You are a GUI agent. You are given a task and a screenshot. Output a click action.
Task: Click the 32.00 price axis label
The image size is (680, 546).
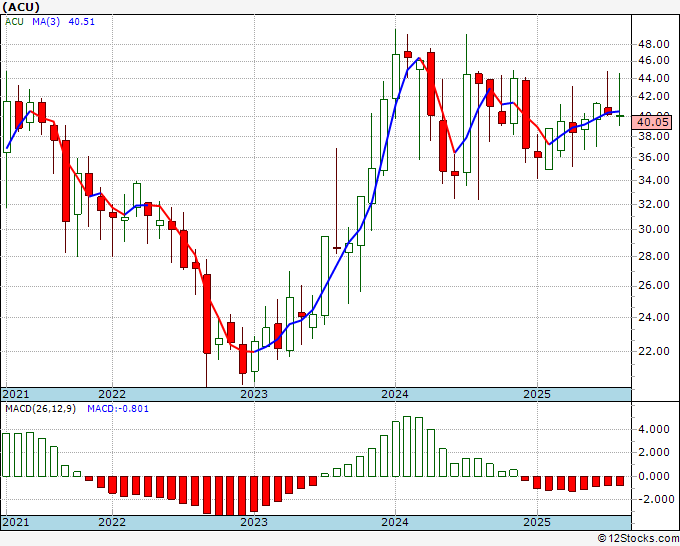(653, 204)
